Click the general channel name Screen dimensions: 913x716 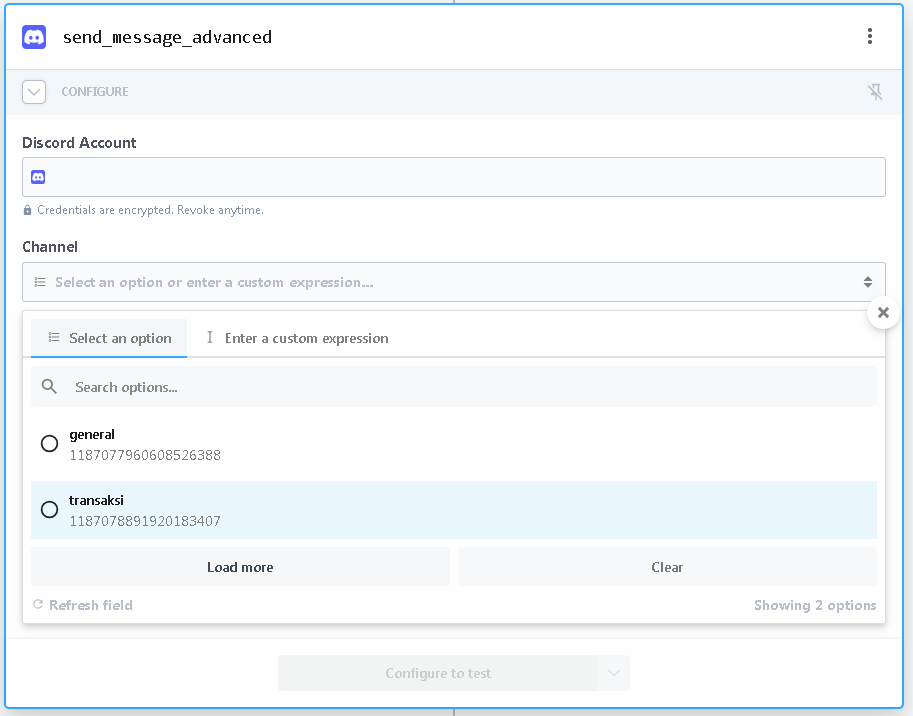[92, 435]
